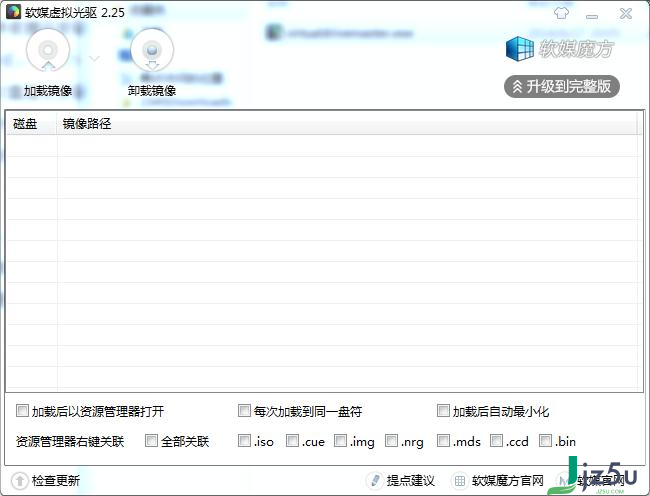Click 升级到完整版 upgrade button
The height and width of the screenshot is (496, 650).
(x=562, y=86)
